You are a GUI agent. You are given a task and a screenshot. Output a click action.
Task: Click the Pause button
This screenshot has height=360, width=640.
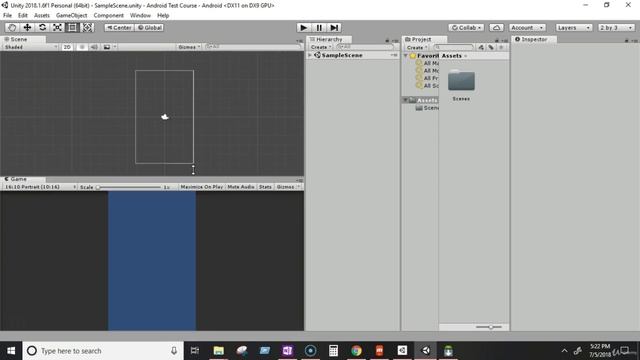pos(319,27)
